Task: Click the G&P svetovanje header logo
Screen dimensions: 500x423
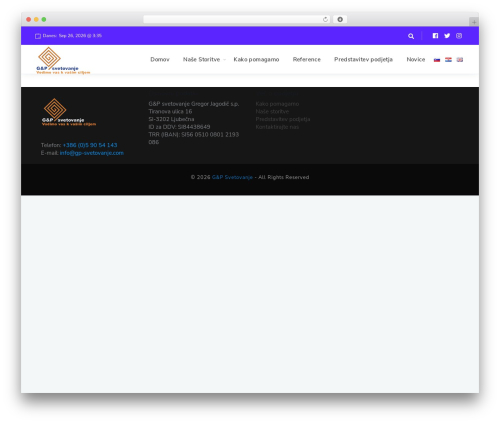Action: (63, 60)
